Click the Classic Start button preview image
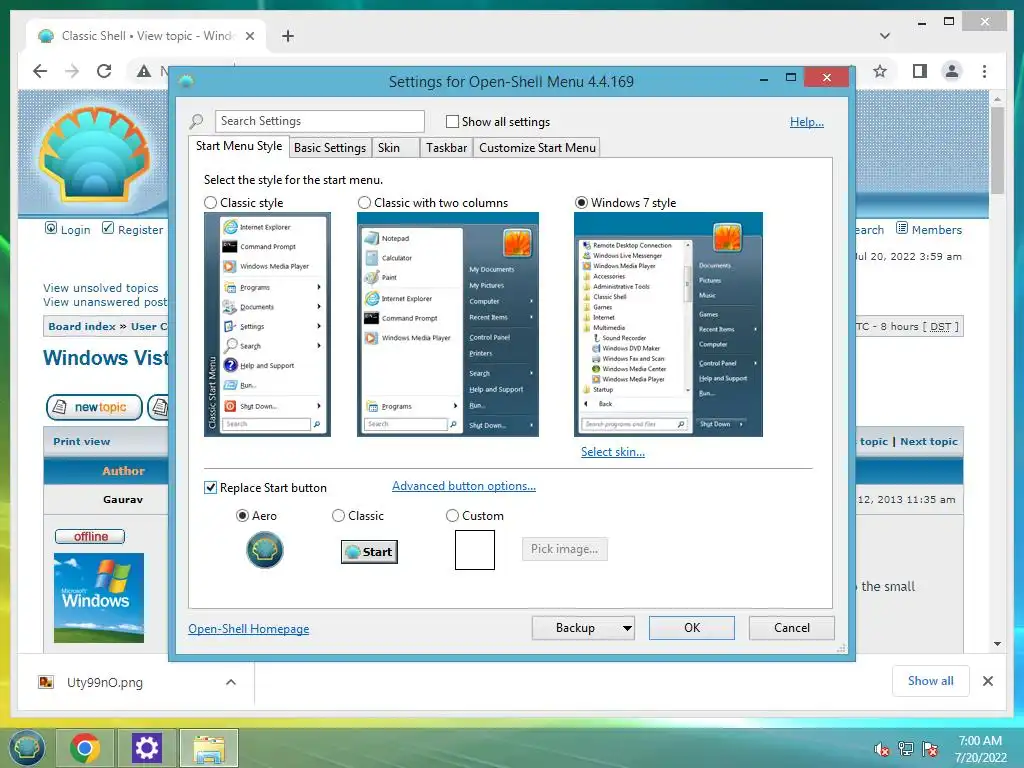 tap(370, 552)
